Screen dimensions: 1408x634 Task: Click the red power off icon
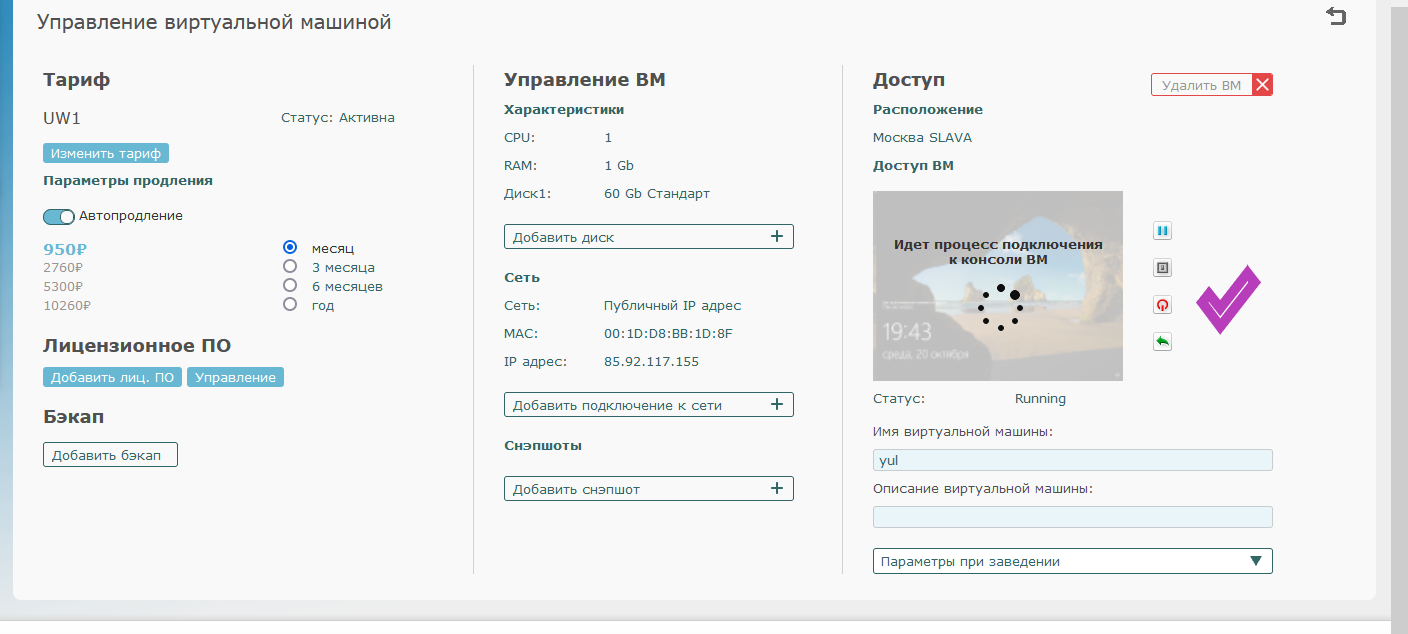1162,305
